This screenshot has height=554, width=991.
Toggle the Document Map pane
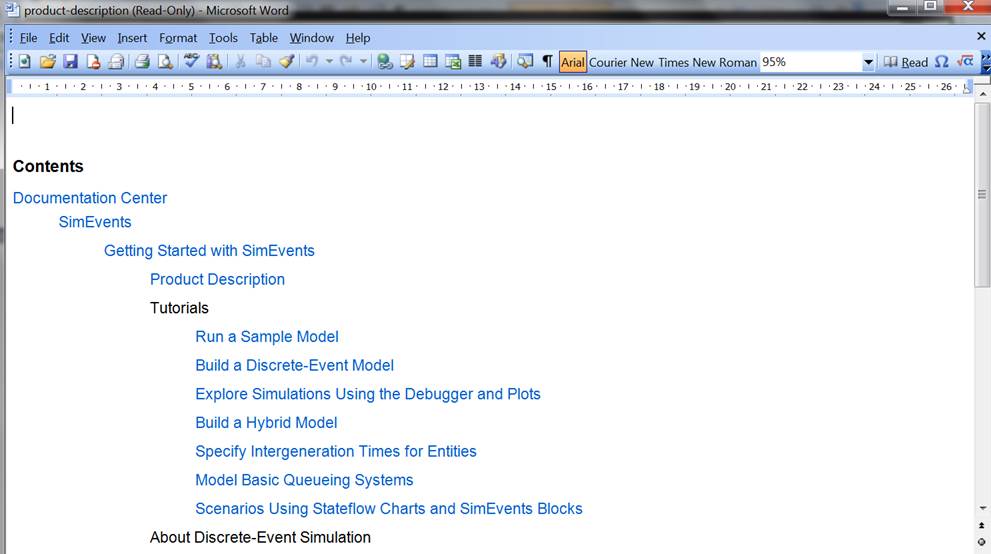pyautogui.click(x=525, y=61)
